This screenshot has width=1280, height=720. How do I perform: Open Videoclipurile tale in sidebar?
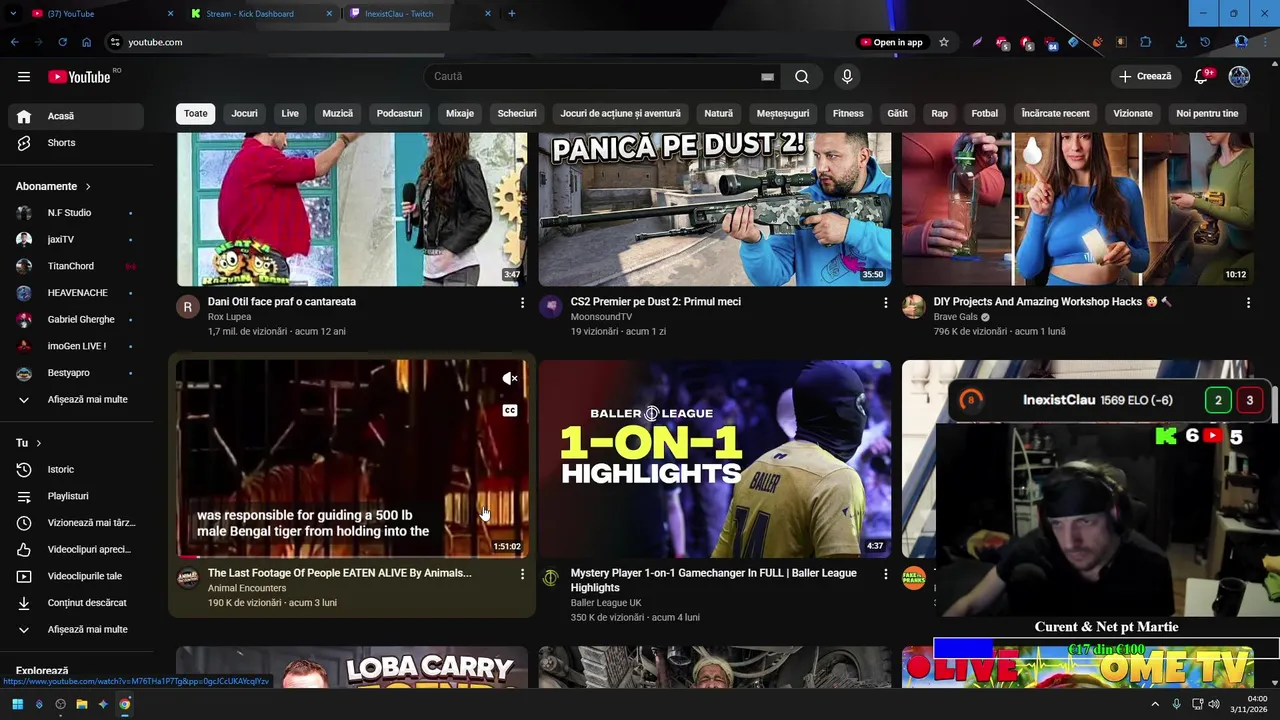tap(76, 577)
